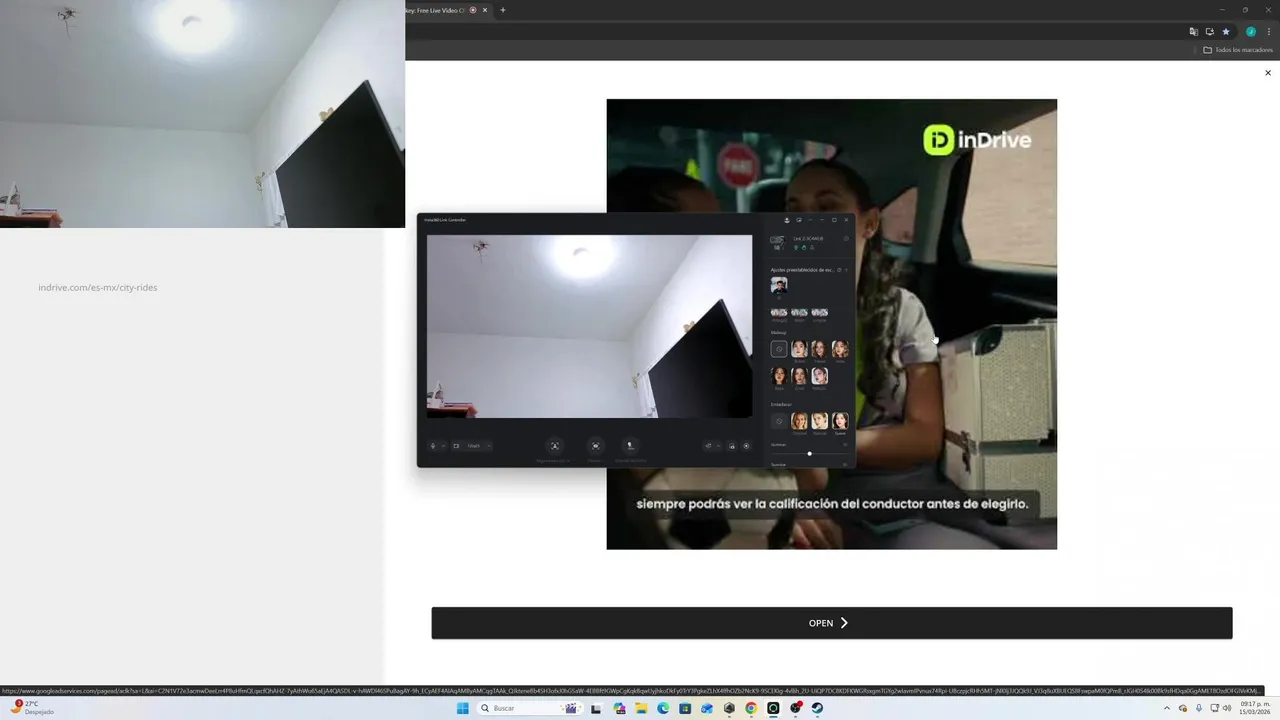
Task: Apply the first makeup face preset
Action: tap(799, 349)
